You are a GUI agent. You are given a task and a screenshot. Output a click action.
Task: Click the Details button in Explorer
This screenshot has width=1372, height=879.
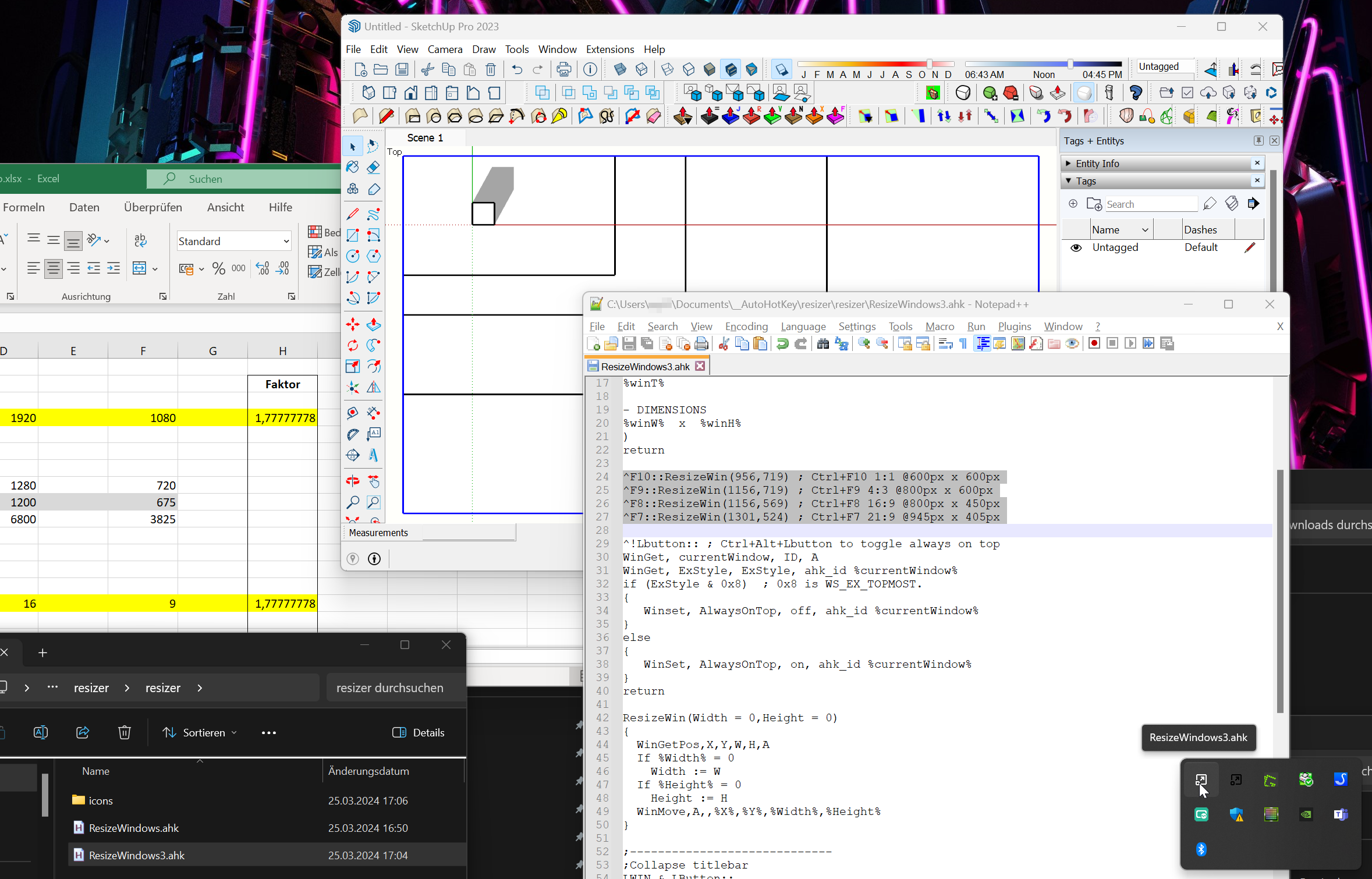(x=419, y=732)
